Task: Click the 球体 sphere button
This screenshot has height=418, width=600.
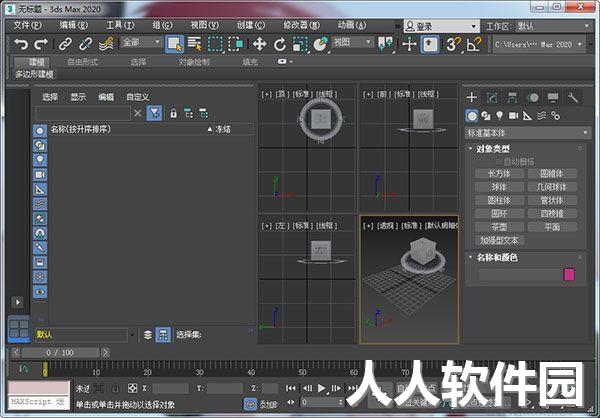Action: 499,187
